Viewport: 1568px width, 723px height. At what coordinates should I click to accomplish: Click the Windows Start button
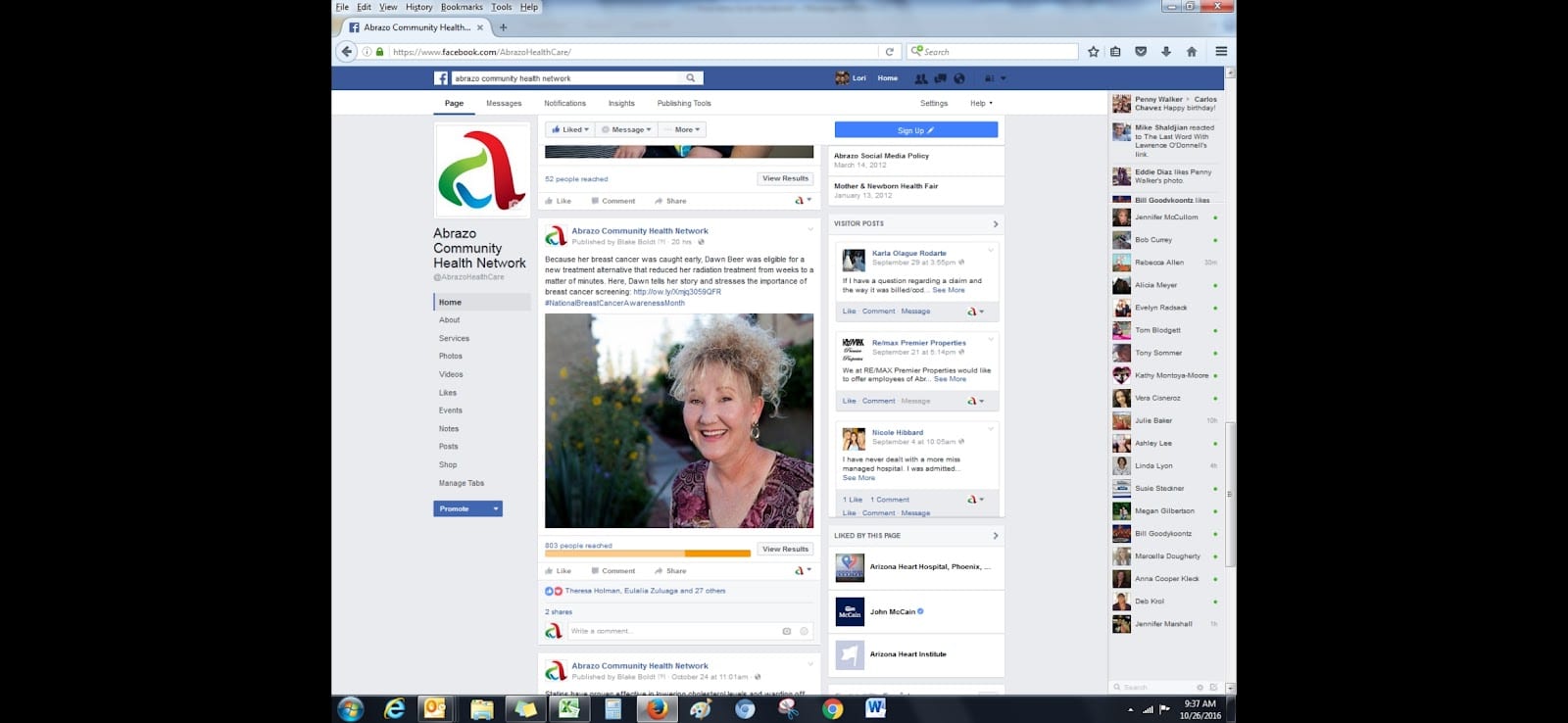351,708
